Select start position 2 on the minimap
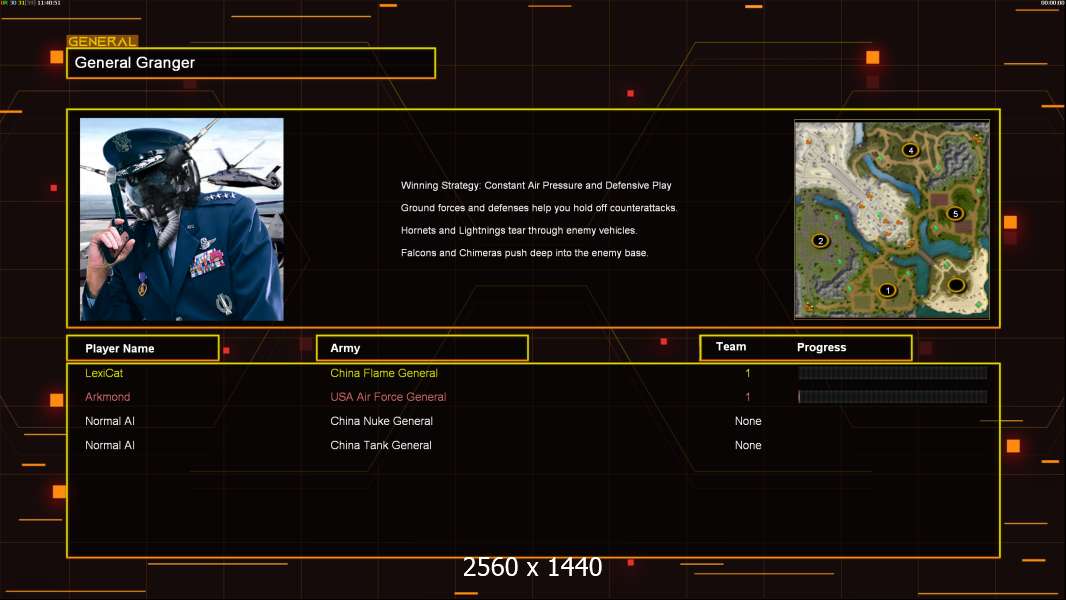1066x600 pixels. pos(821,240)
